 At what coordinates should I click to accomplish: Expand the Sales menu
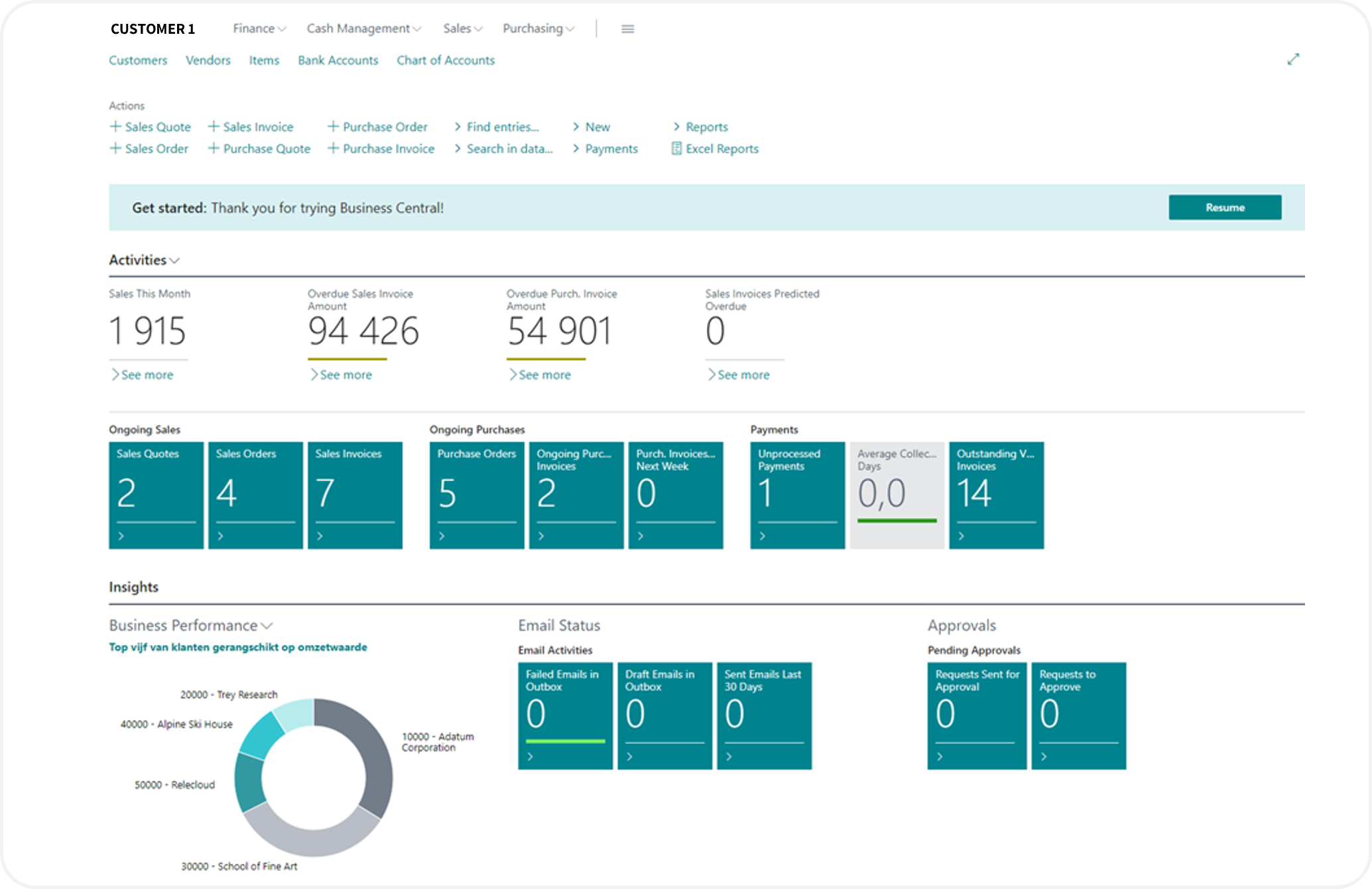click(463, 29)
